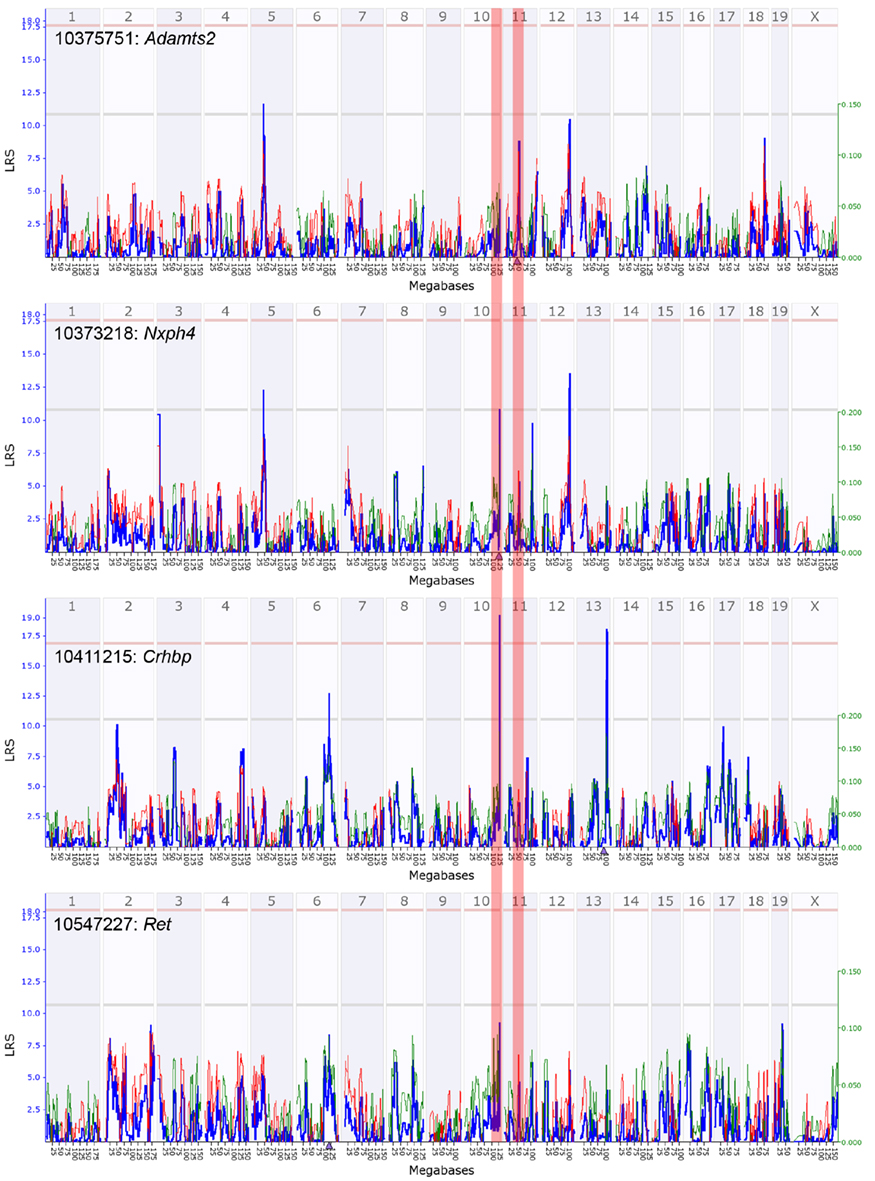Viewport: 875px width, 1181px height.
Task: Click the 12.5 LRS tick in Adamts2 map
Action: coord(32,93)
